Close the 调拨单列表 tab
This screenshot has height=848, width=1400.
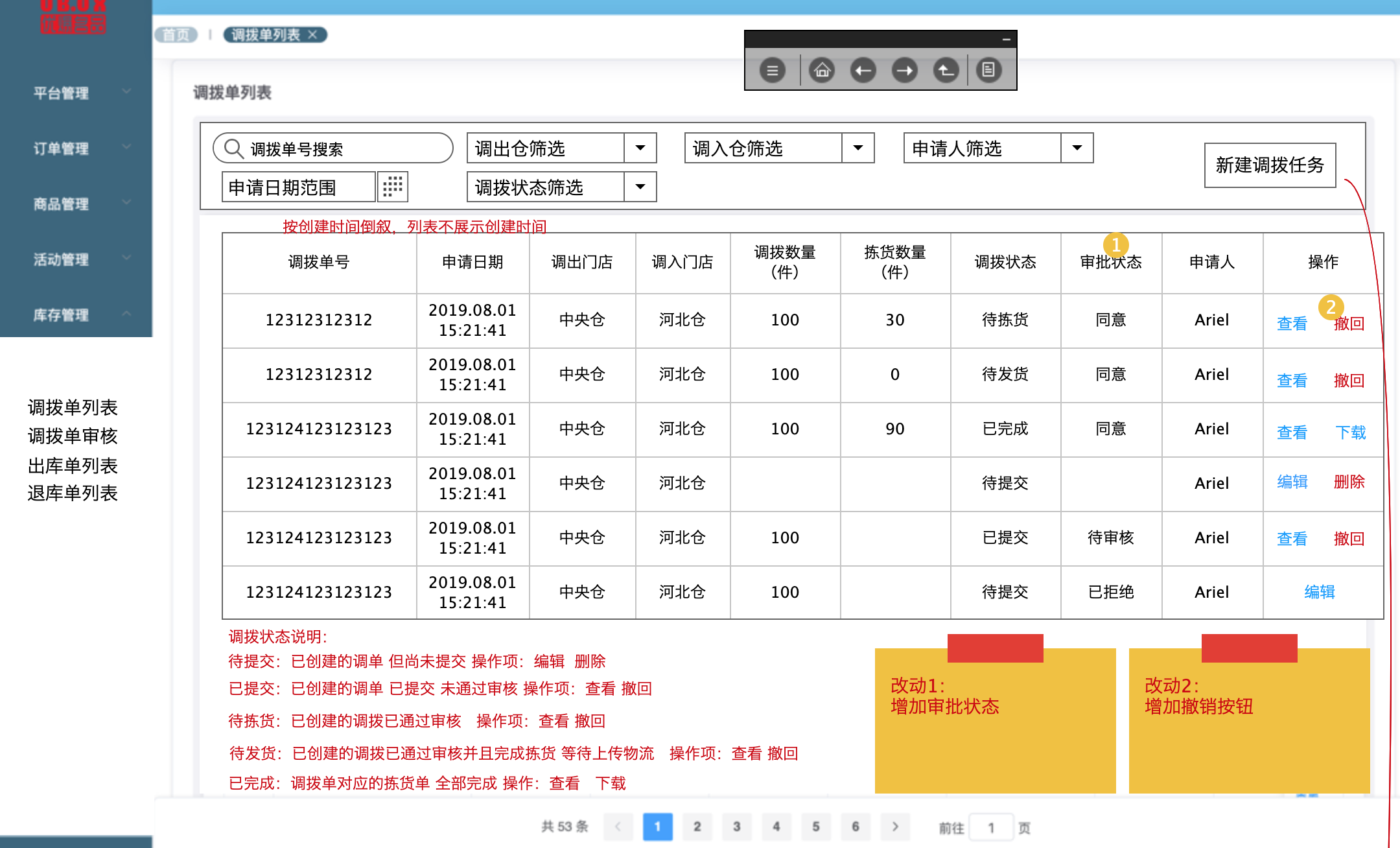[x=312, y=34]
